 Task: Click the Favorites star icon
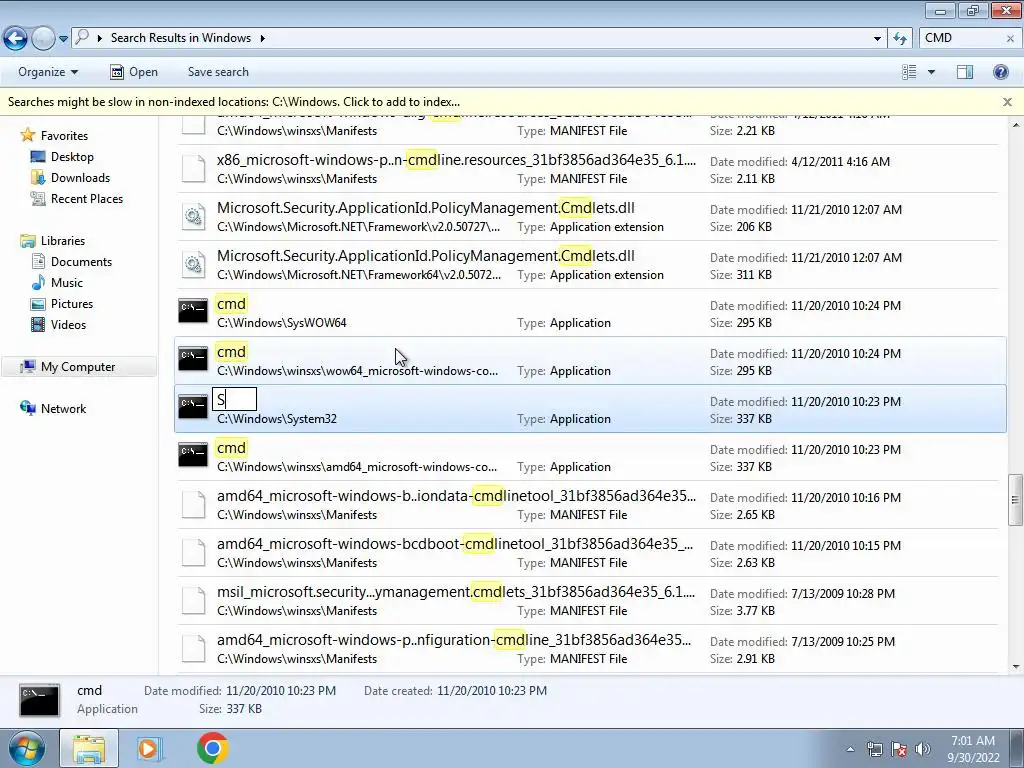point(27,135)
